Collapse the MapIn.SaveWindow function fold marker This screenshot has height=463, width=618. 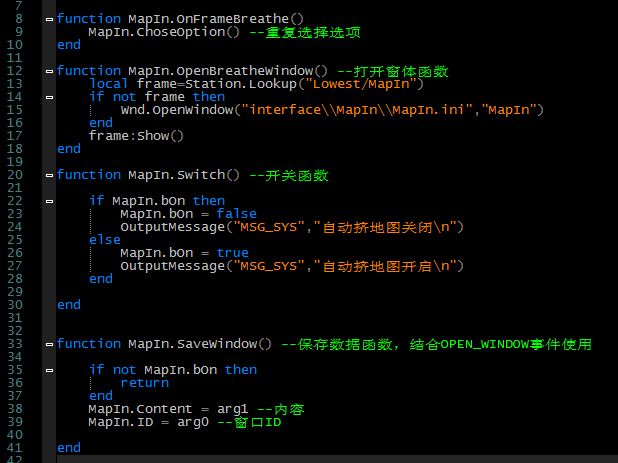49,344
